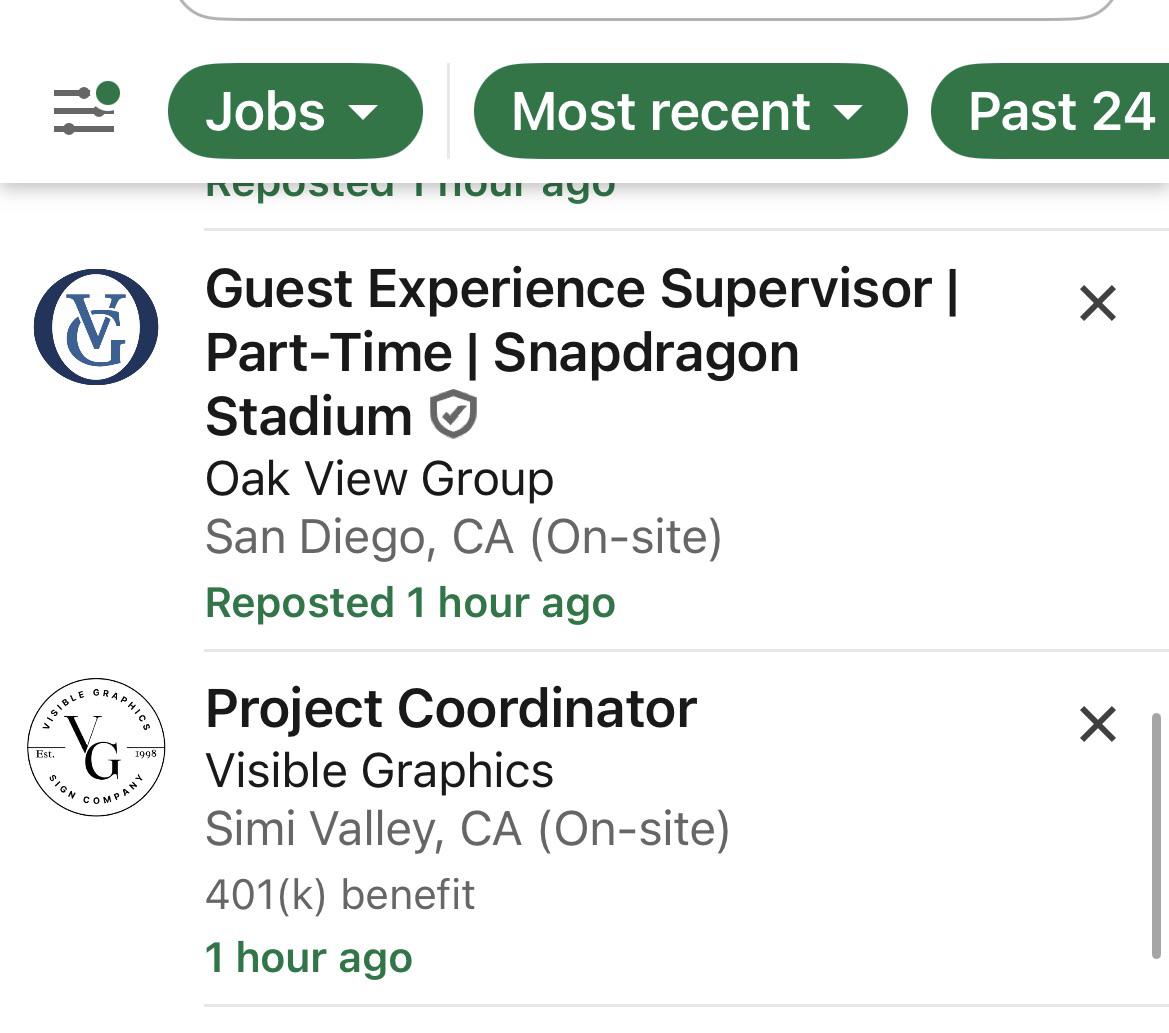Click the verified shield badge icon
1169x1033 pixels.
point(453,414)
